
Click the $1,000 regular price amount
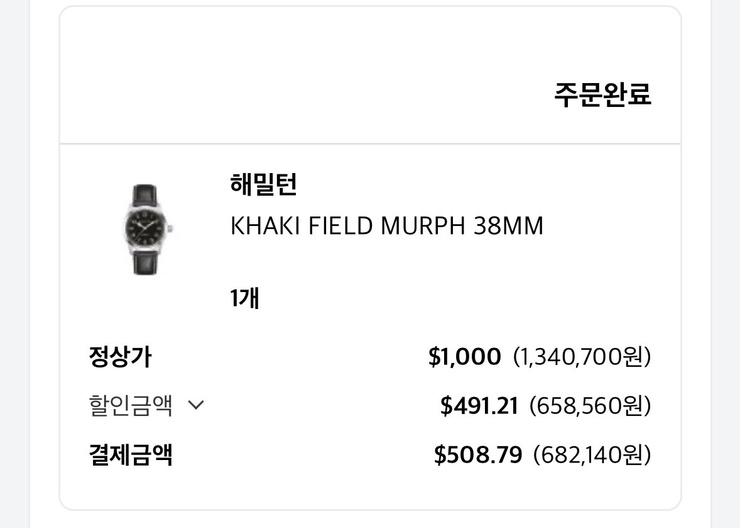click(464, 357)
